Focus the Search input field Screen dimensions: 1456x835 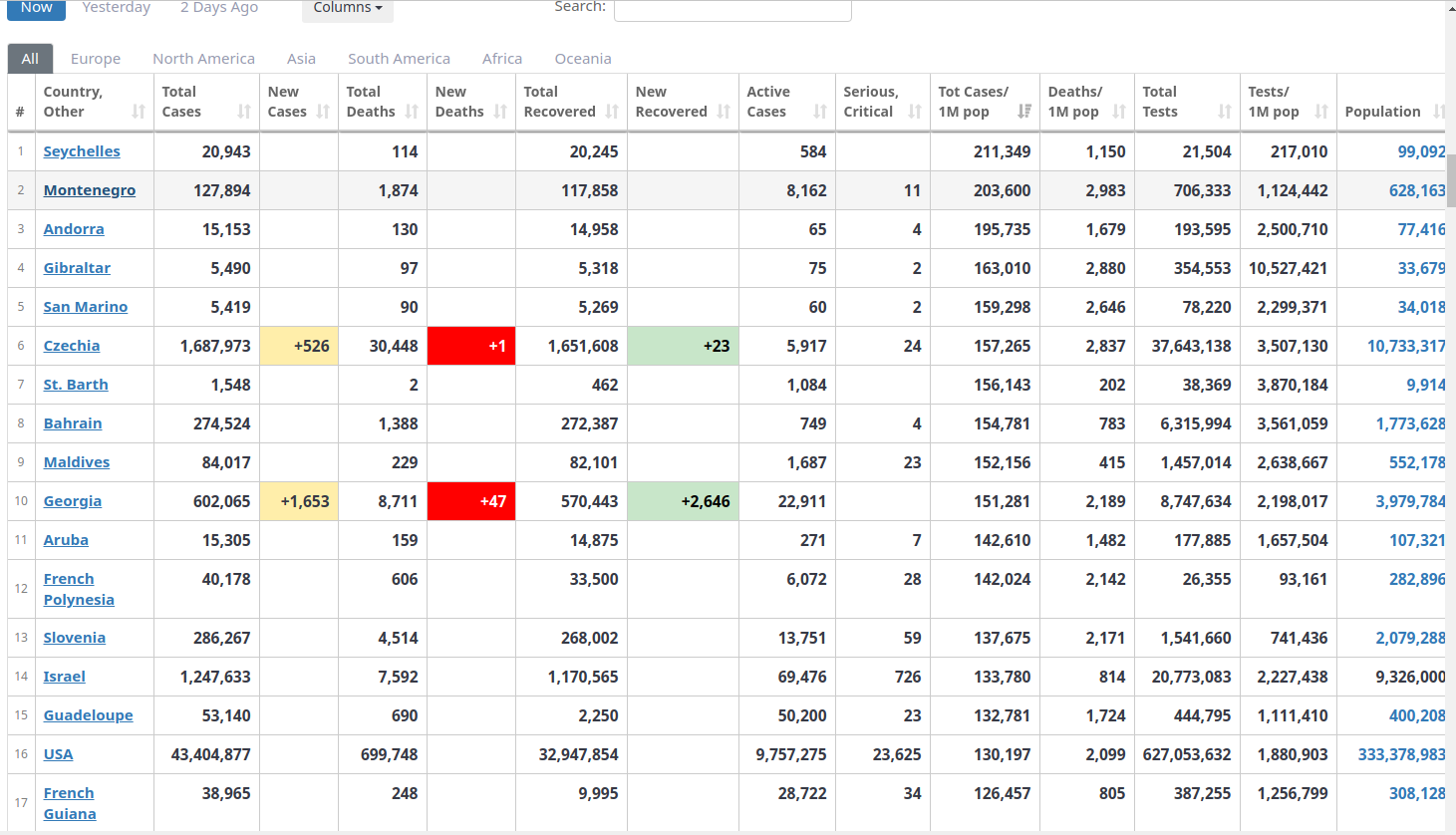coord(732,9)
